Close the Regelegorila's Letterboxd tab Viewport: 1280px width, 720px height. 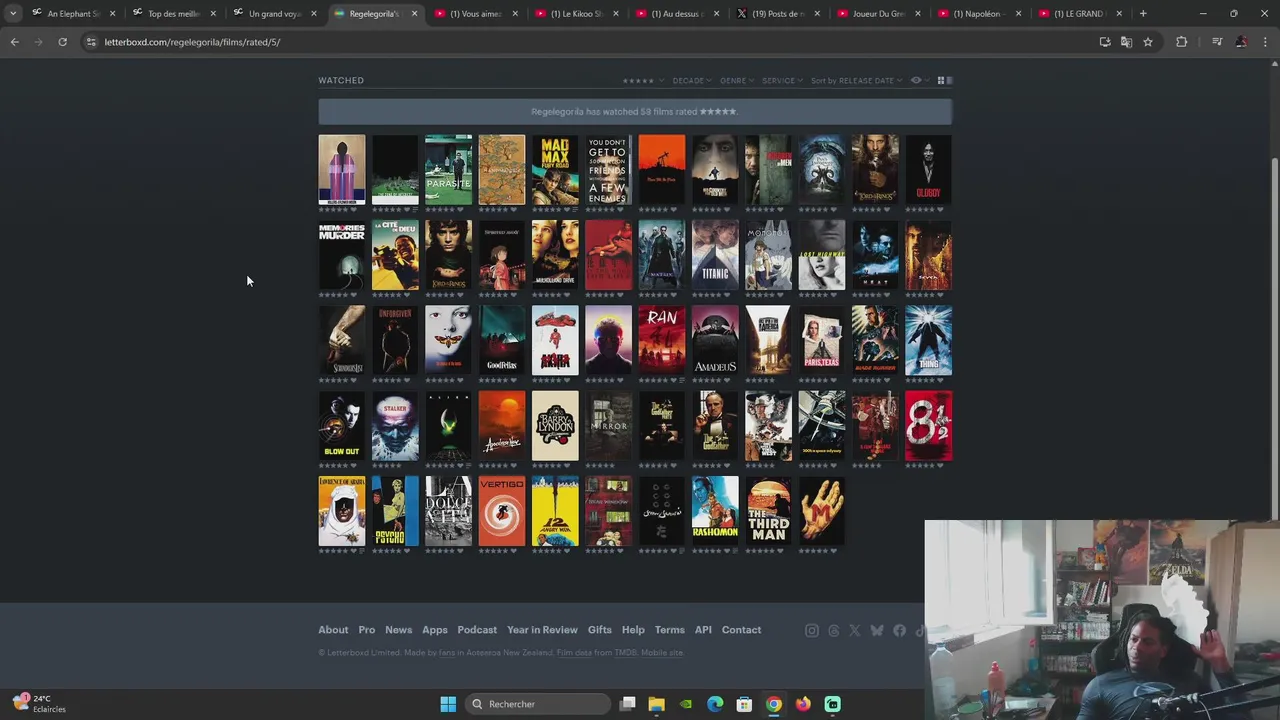414,13
